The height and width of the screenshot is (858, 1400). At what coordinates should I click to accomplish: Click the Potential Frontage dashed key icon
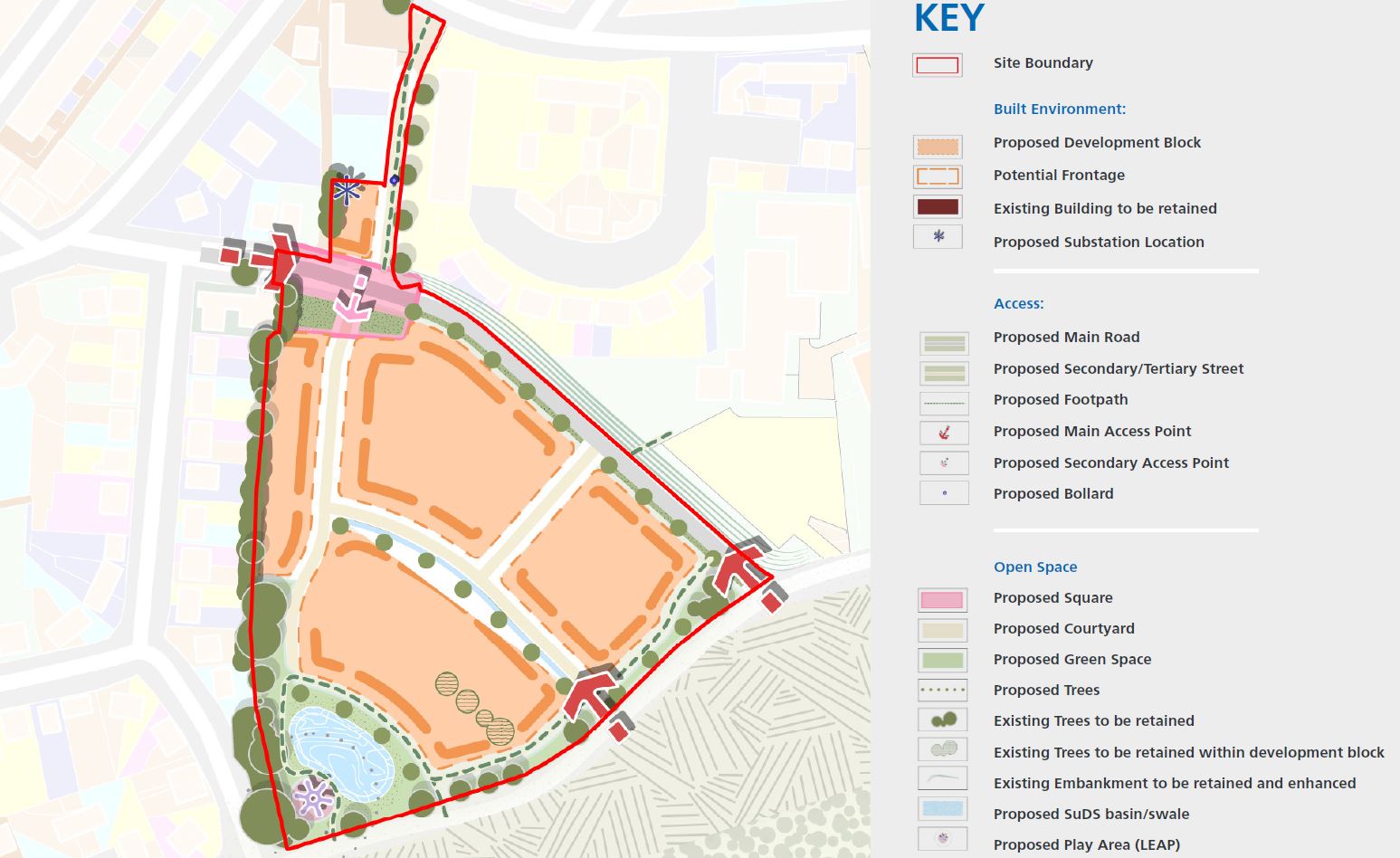(x=938, y=176)
